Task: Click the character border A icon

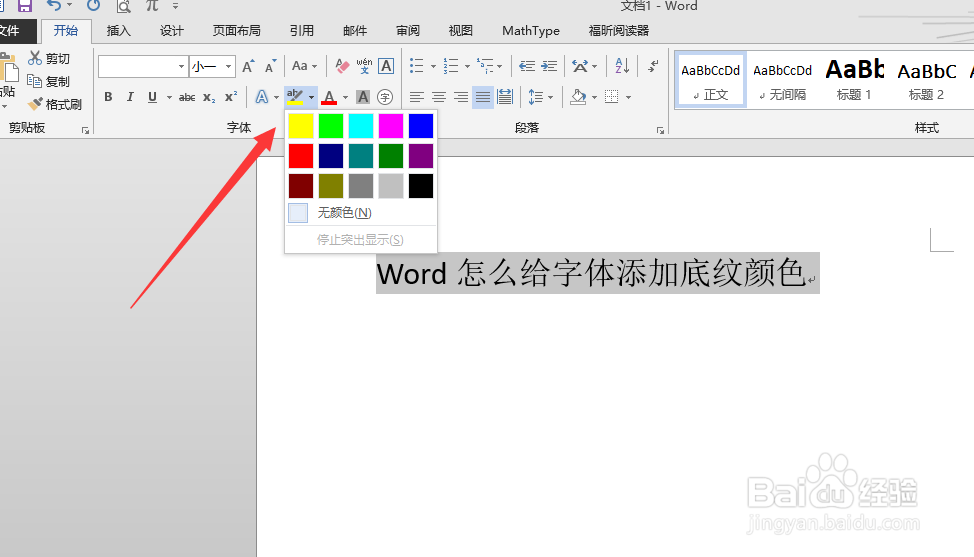Action: (386, 66)
